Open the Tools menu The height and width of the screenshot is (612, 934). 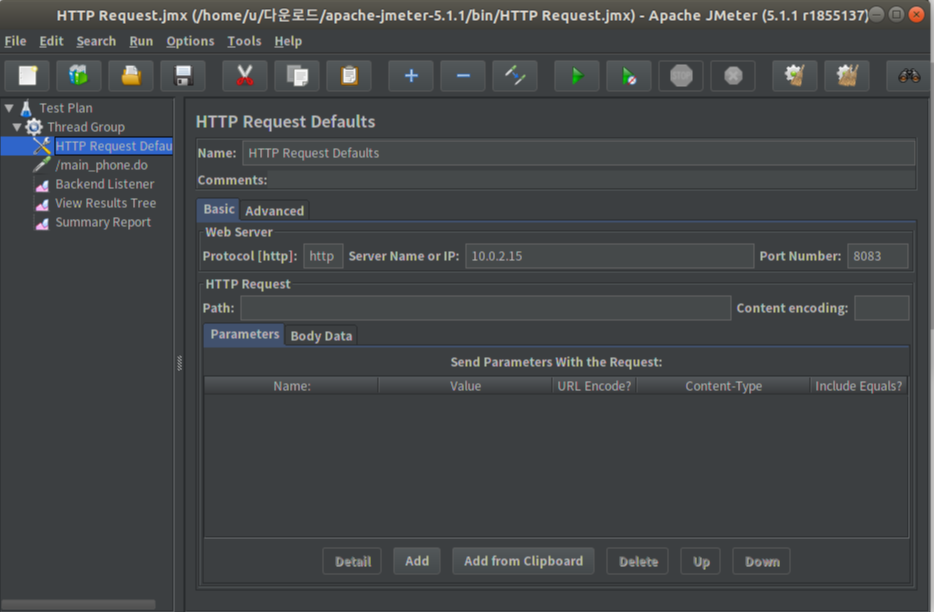tap(244, 41)
